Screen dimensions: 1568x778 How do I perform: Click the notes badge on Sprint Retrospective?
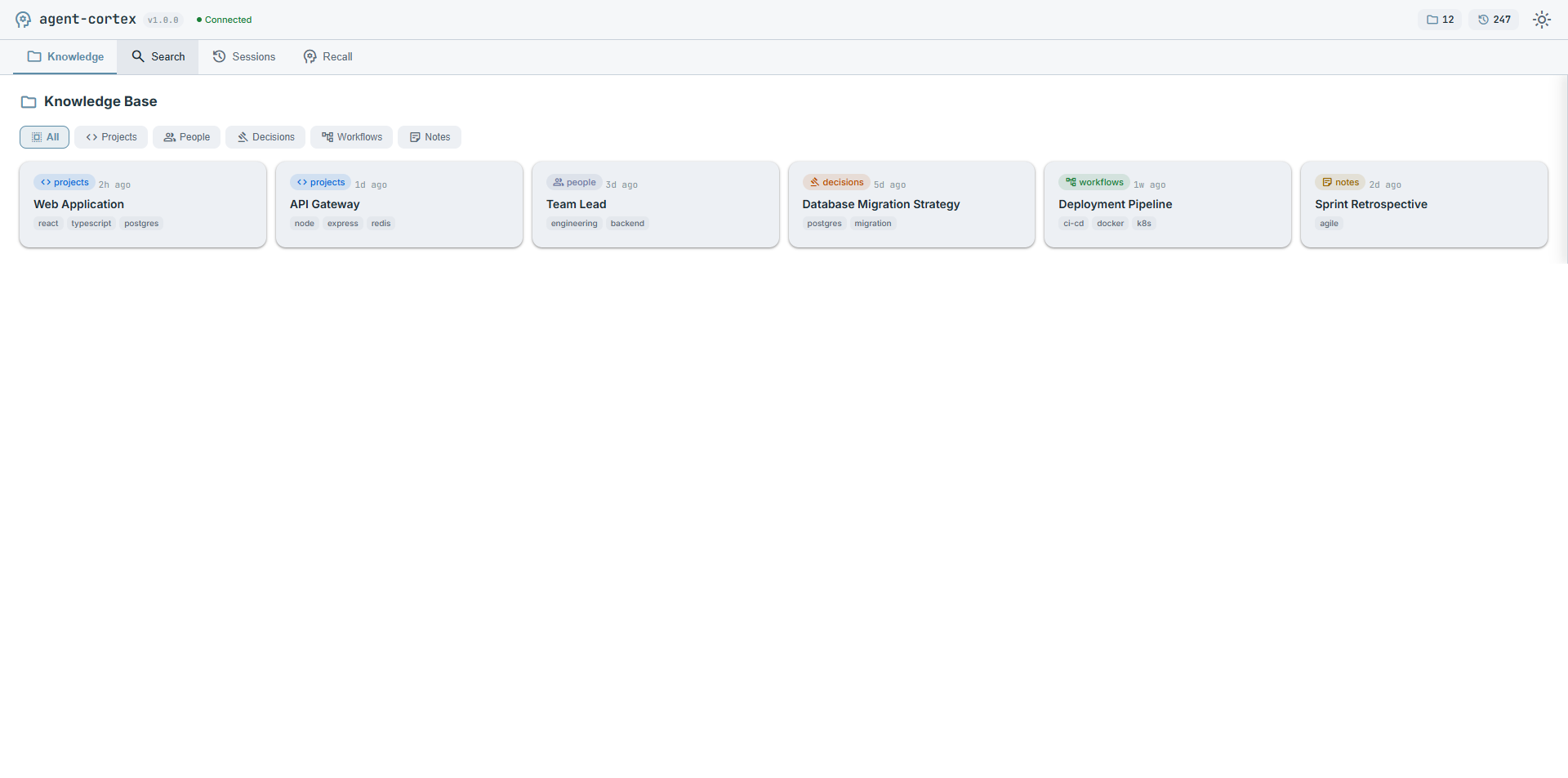tap(1340, 182)
